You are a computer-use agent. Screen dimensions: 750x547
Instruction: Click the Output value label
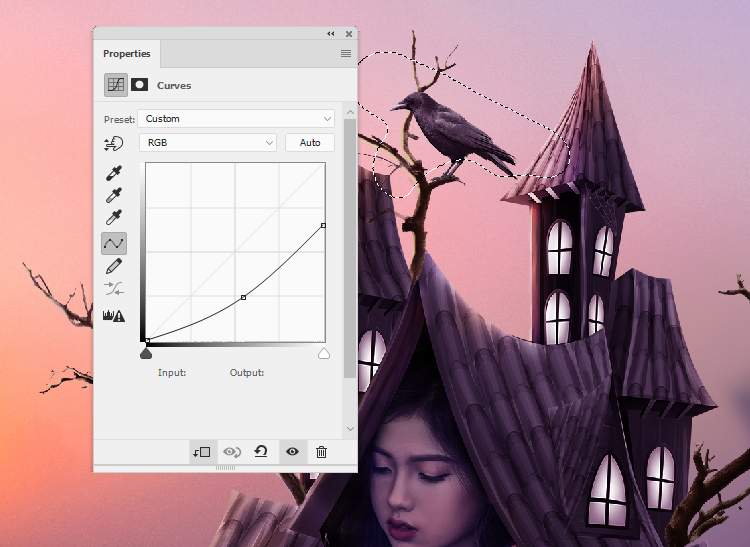coord(246,372)
